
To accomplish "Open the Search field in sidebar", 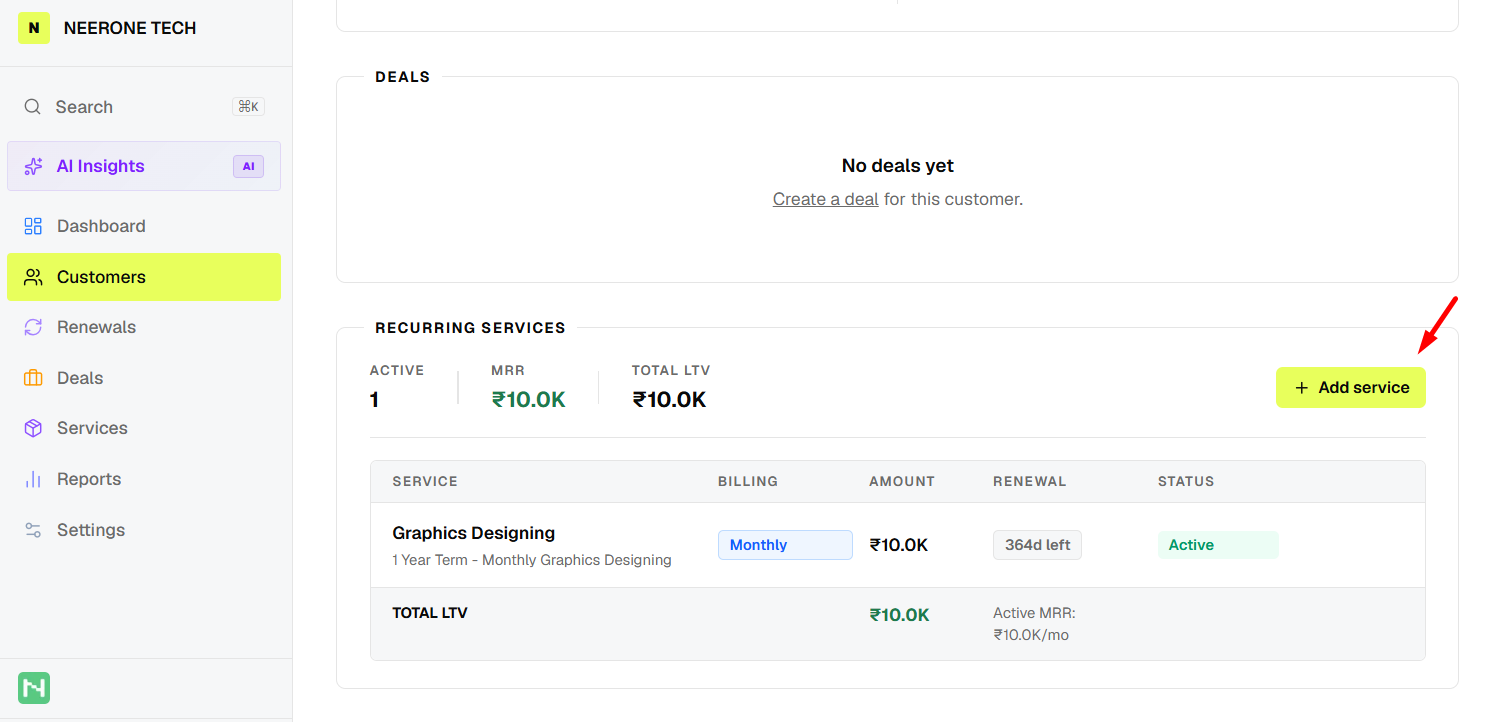I will 144,107.
